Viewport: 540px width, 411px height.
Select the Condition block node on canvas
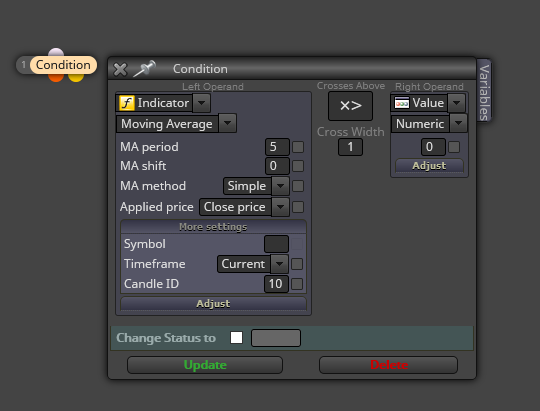(x=63, y=65)
